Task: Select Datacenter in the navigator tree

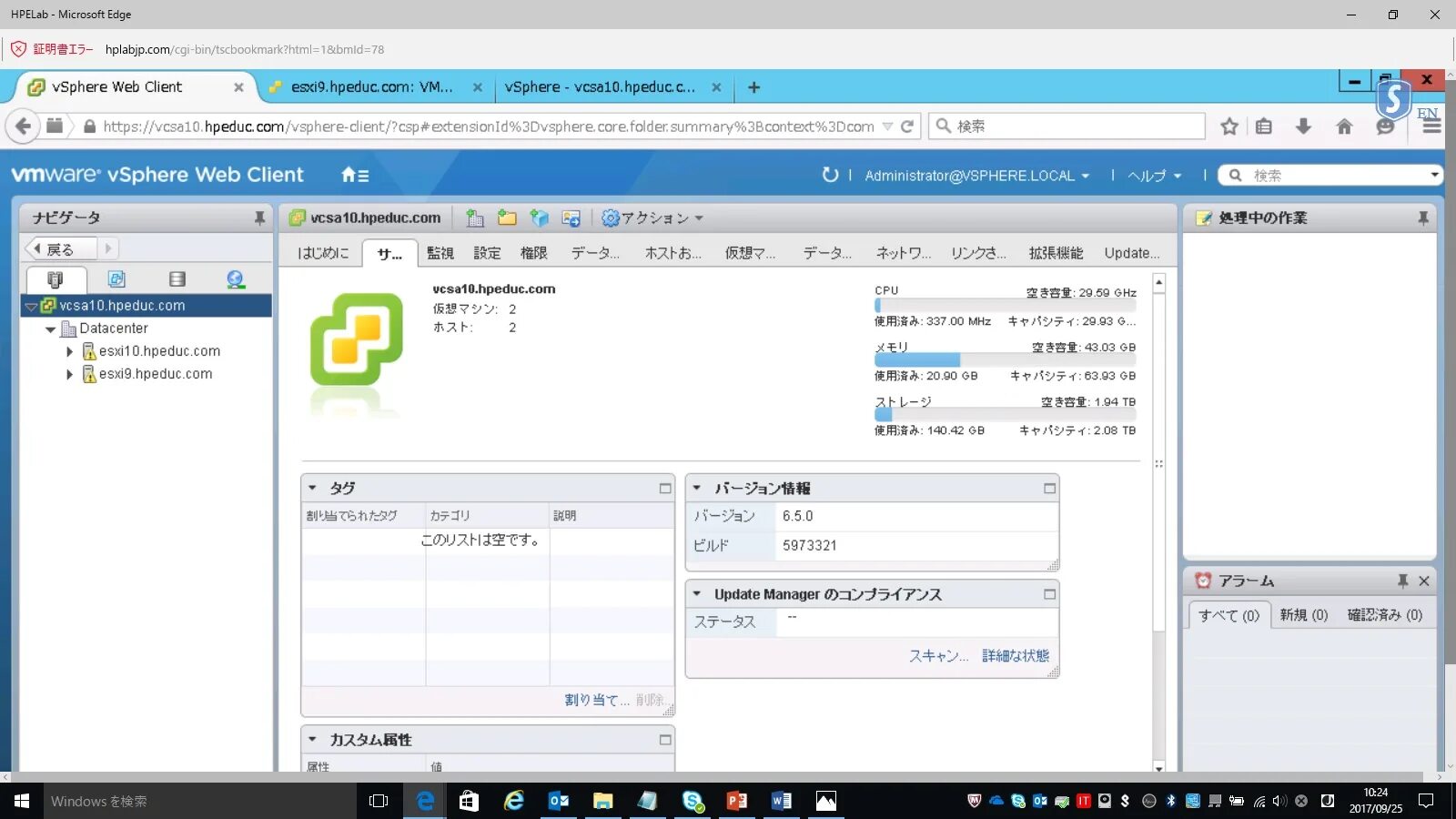Action: 114,329
